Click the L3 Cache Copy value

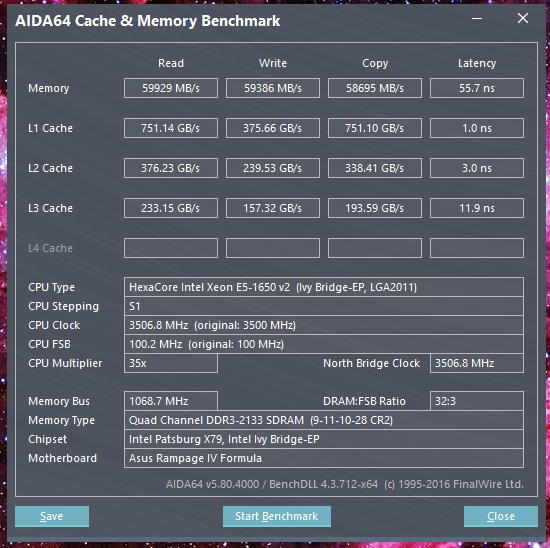pos(375,208)
